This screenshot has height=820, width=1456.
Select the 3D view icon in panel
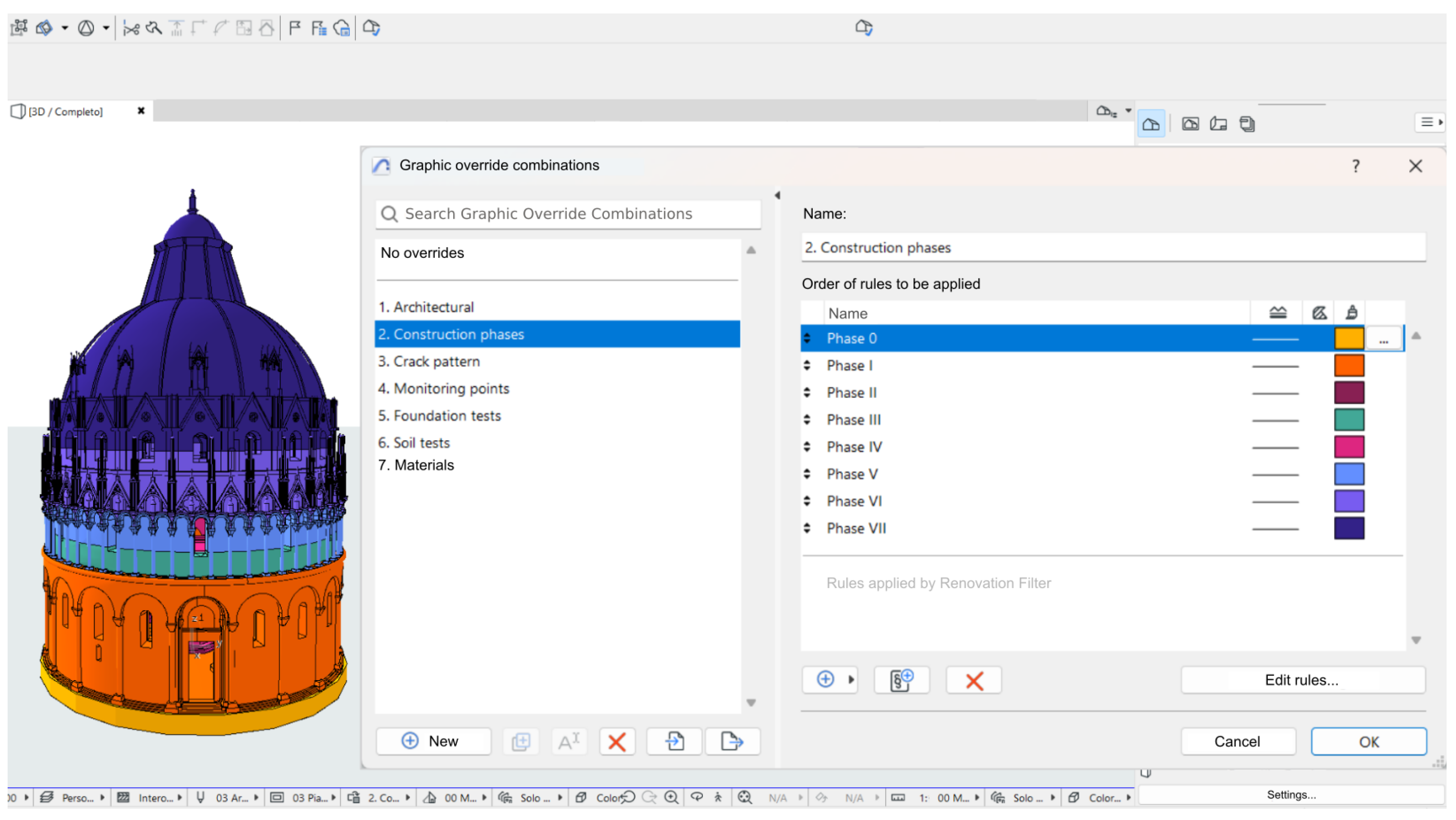(1151, 124)
